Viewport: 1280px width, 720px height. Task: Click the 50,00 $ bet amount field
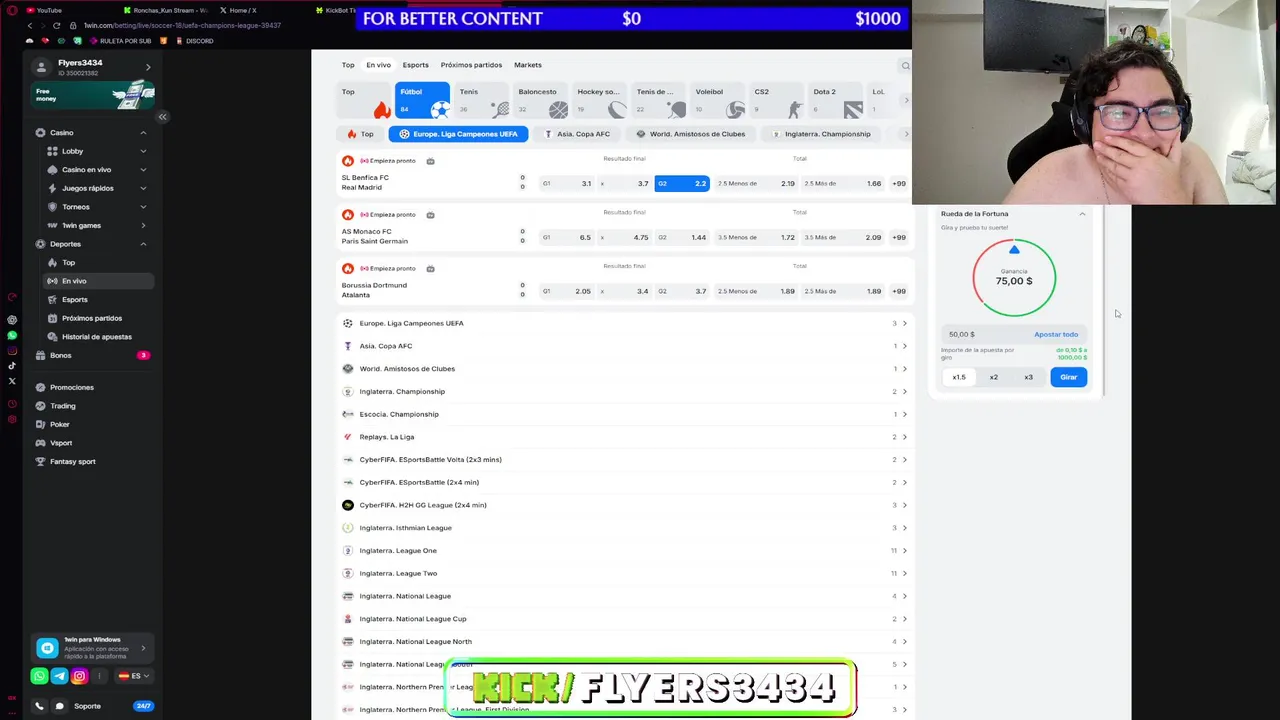(x=986, y=334)
